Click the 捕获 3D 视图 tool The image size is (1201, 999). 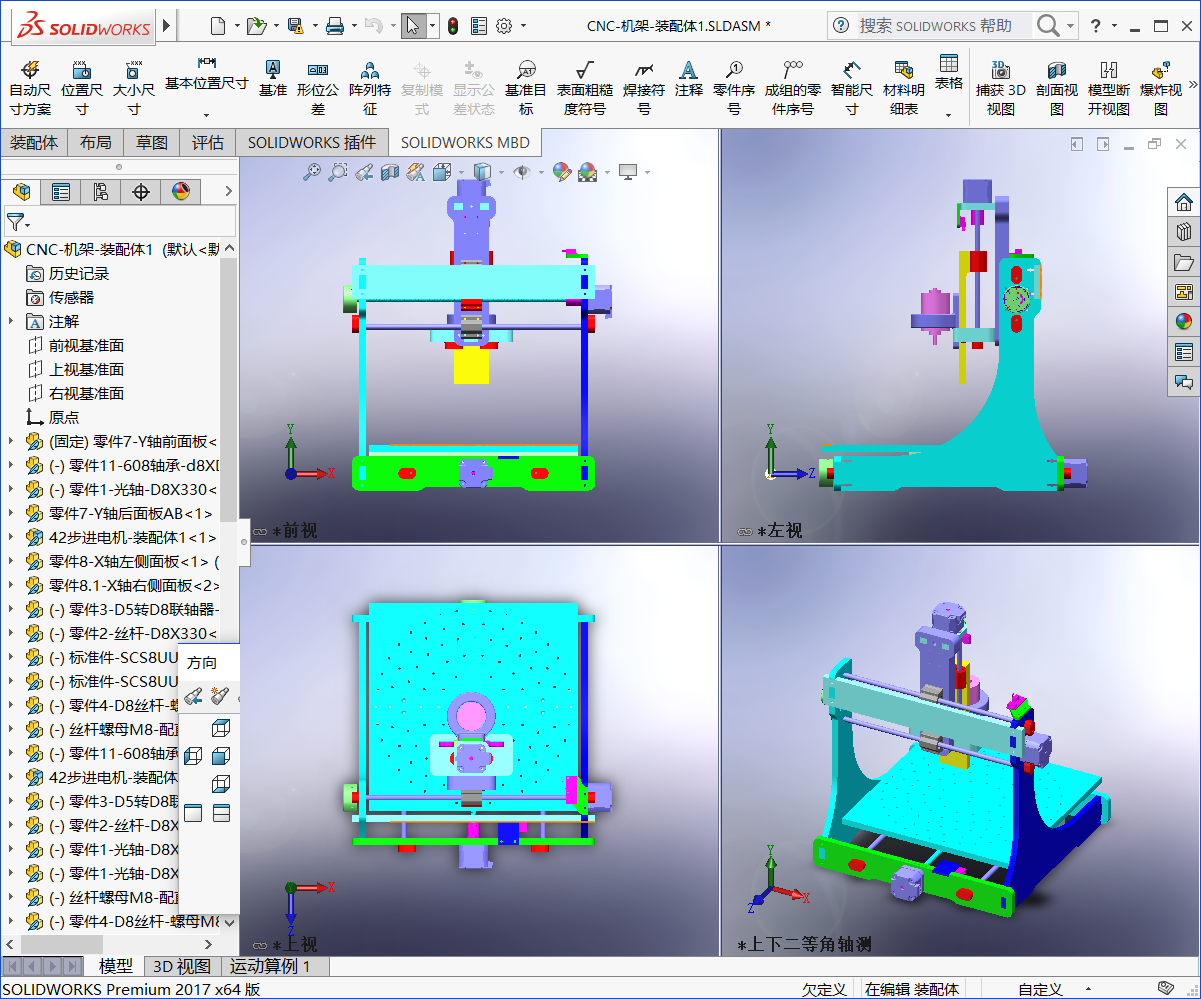pyautogui.click(x=1001, y=87)
